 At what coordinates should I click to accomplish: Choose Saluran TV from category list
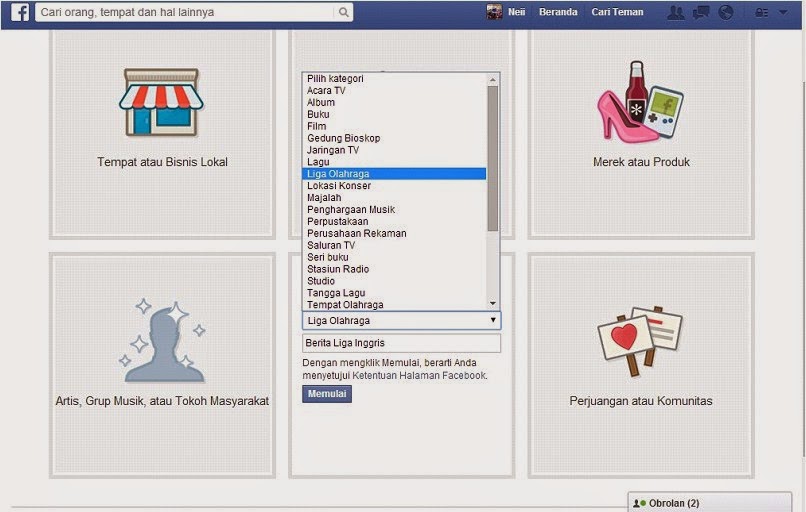(394, 245)
